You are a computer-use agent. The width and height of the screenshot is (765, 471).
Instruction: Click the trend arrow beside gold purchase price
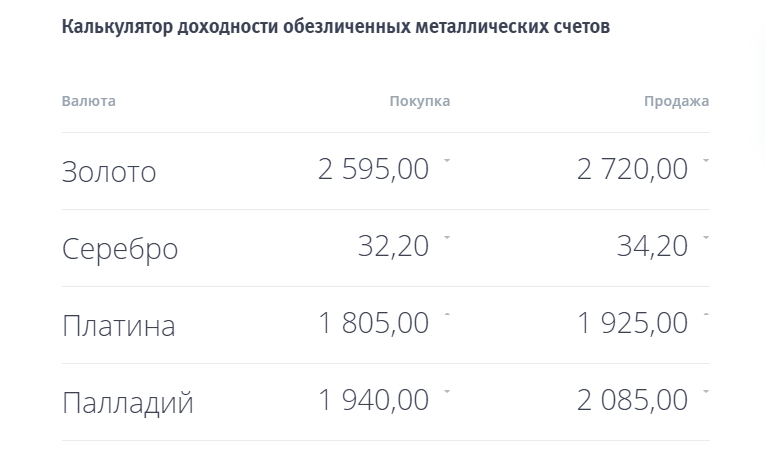pos(447,160)
